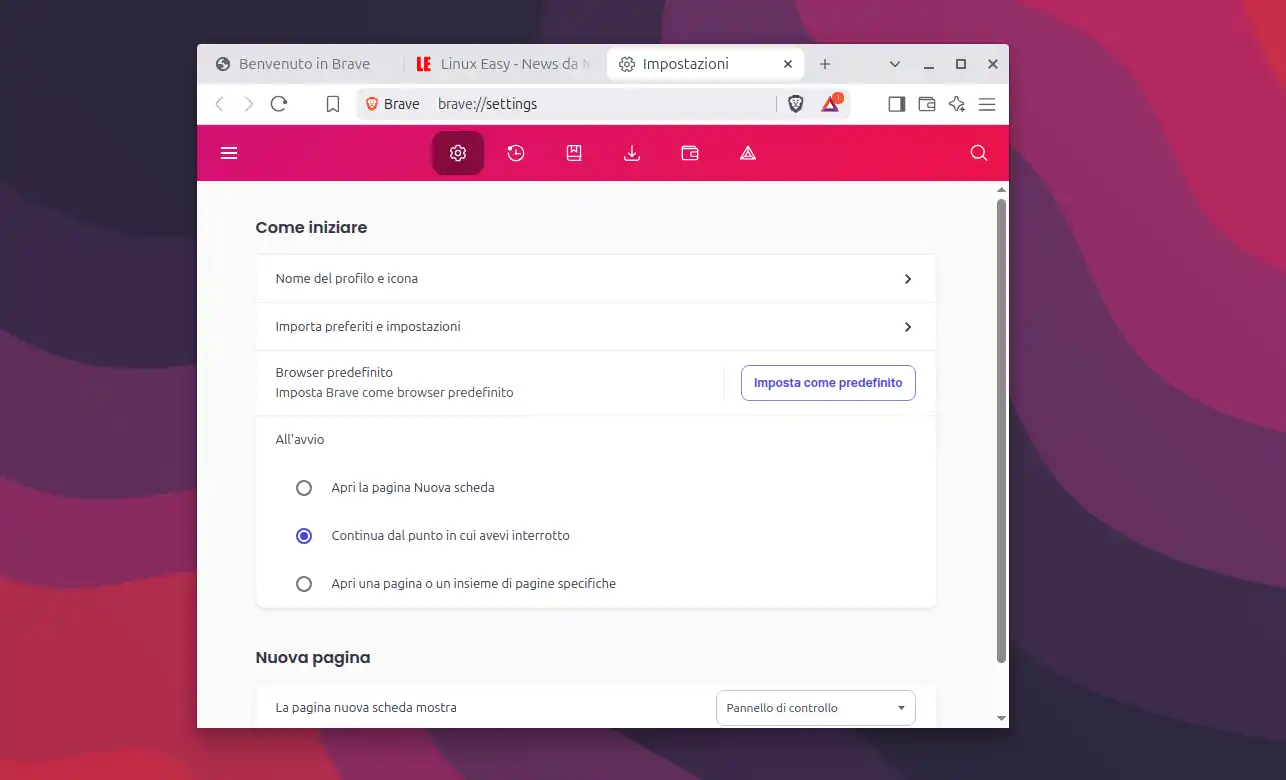Open Brave Rewards triangle icon in pink header

click(x=748, y=153)
